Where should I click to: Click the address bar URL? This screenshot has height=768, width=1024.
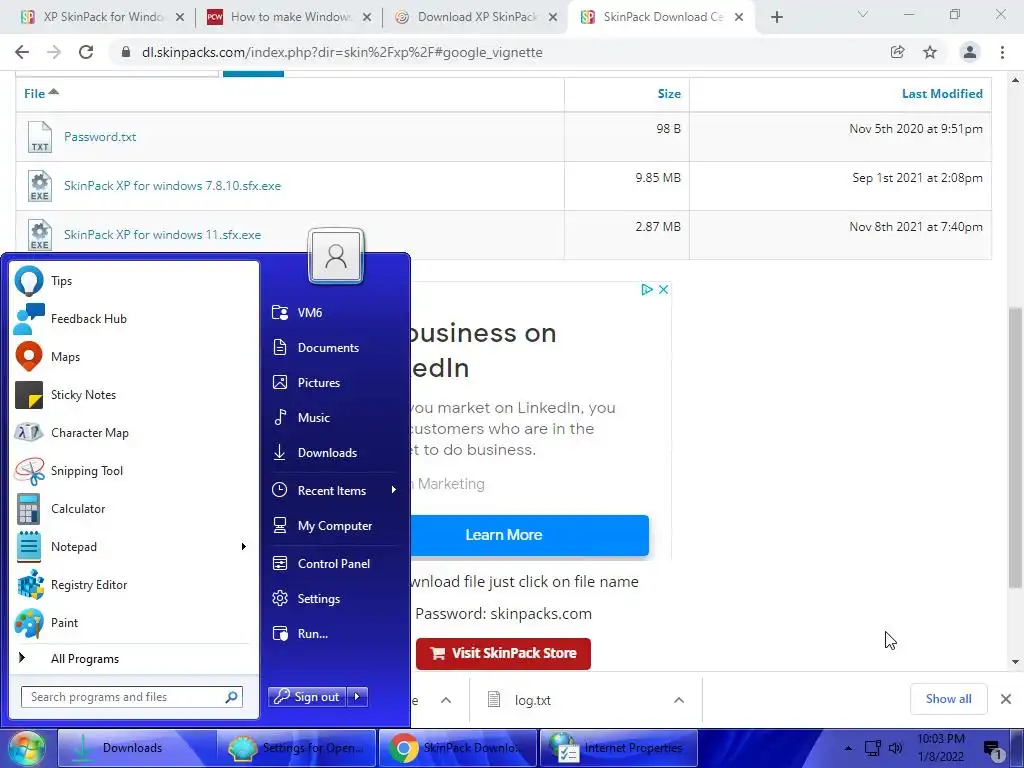pos(342,52)
